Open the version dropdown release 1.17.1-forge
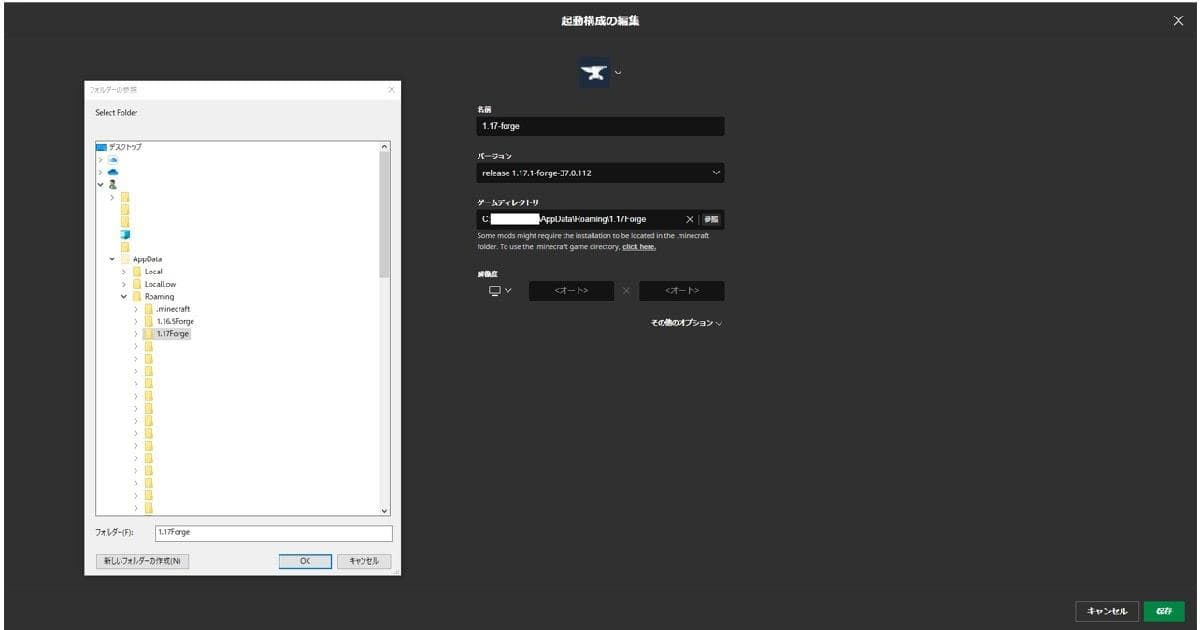The height and width of the screenshot is (630, 1200). (600, 173)
